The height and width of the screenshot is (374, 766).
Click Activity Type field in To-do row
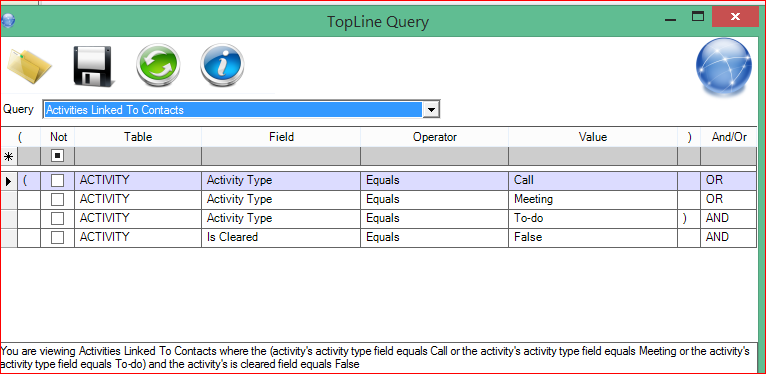coord(281,218)
